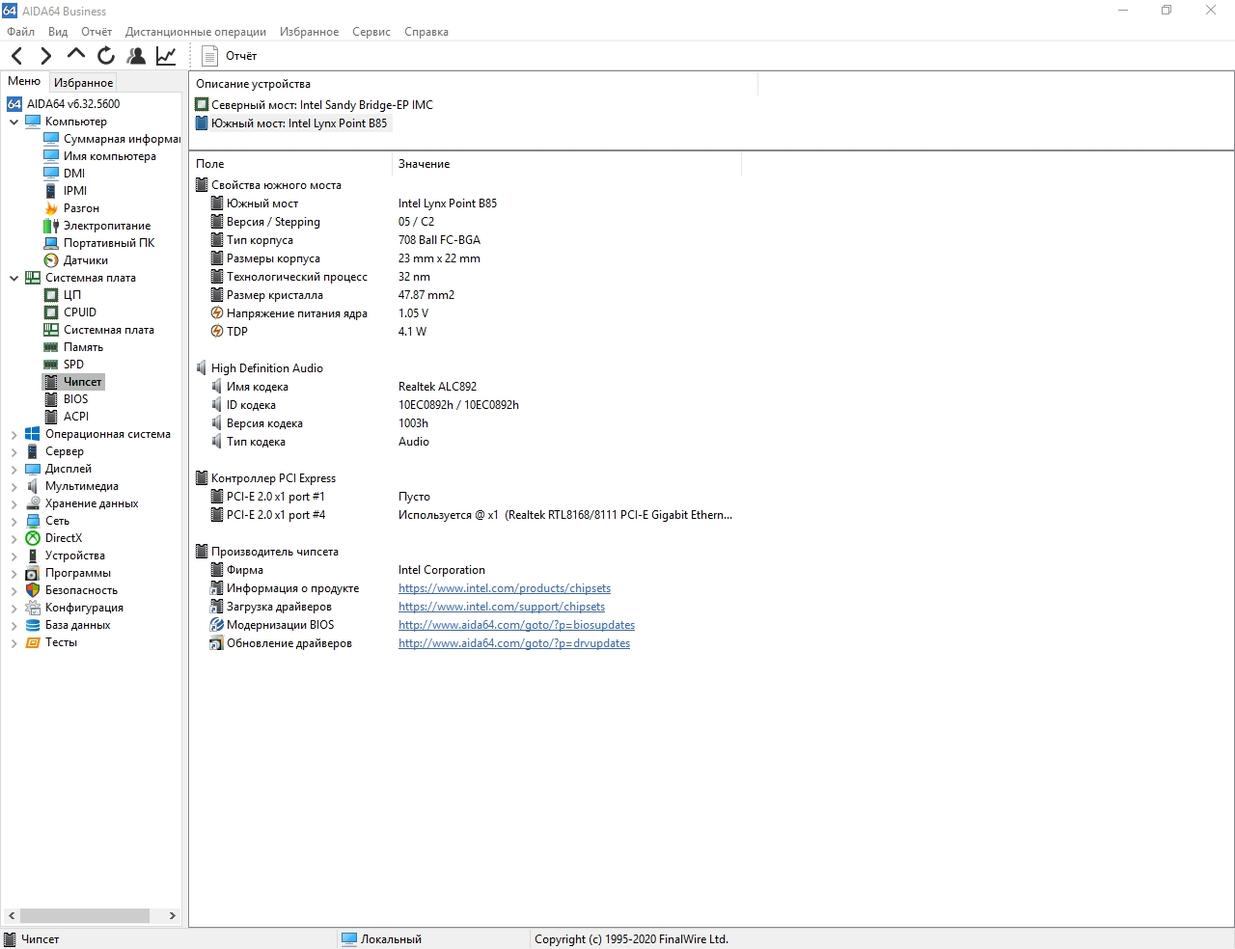
Task: Expand the Устройства tree node
Action: point(14,556)
